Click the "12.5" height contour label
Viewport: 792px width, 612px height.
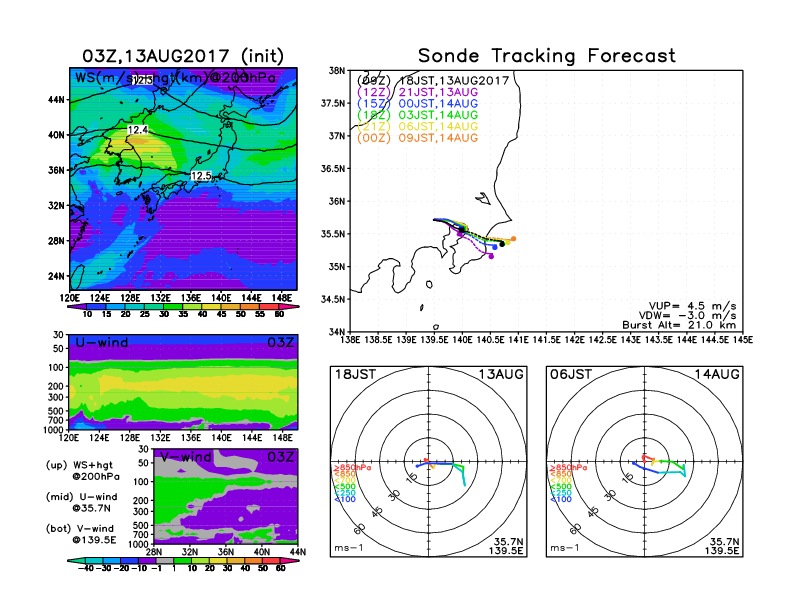(x=201, y=176)
